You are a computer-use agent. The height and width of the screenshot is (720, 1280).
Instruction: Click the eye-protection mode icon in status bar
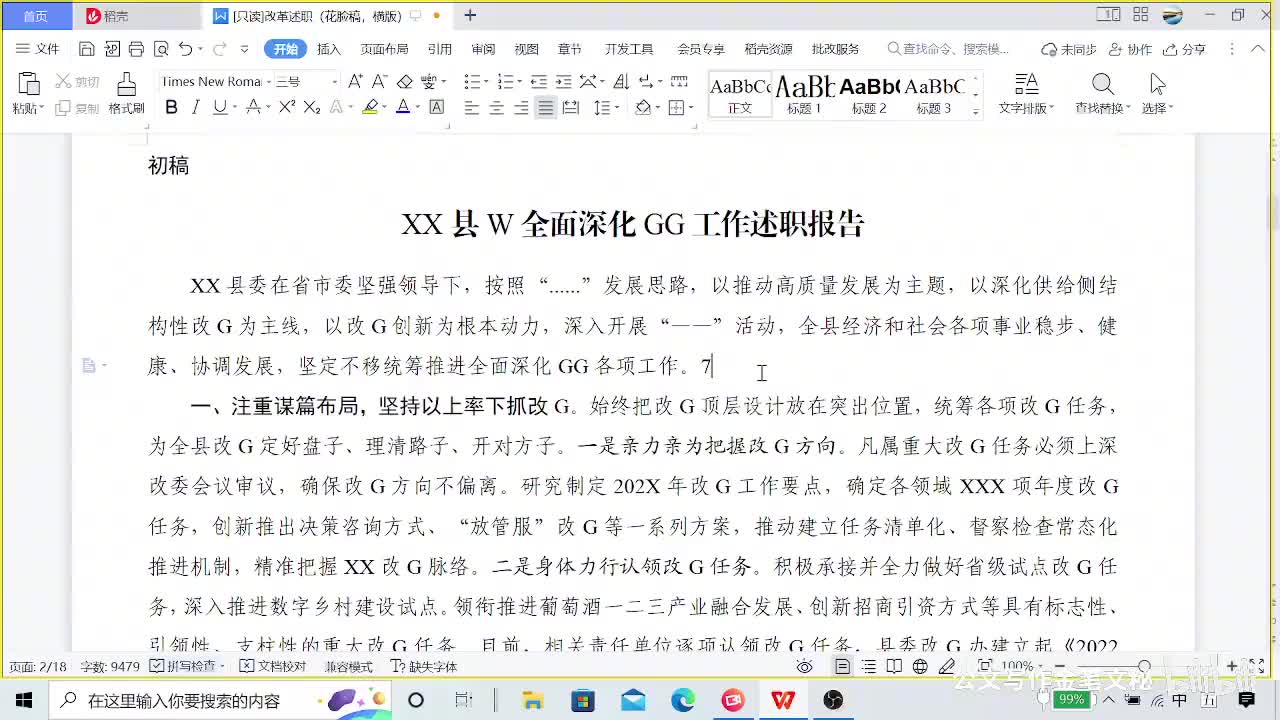click(x=804, y=667)
